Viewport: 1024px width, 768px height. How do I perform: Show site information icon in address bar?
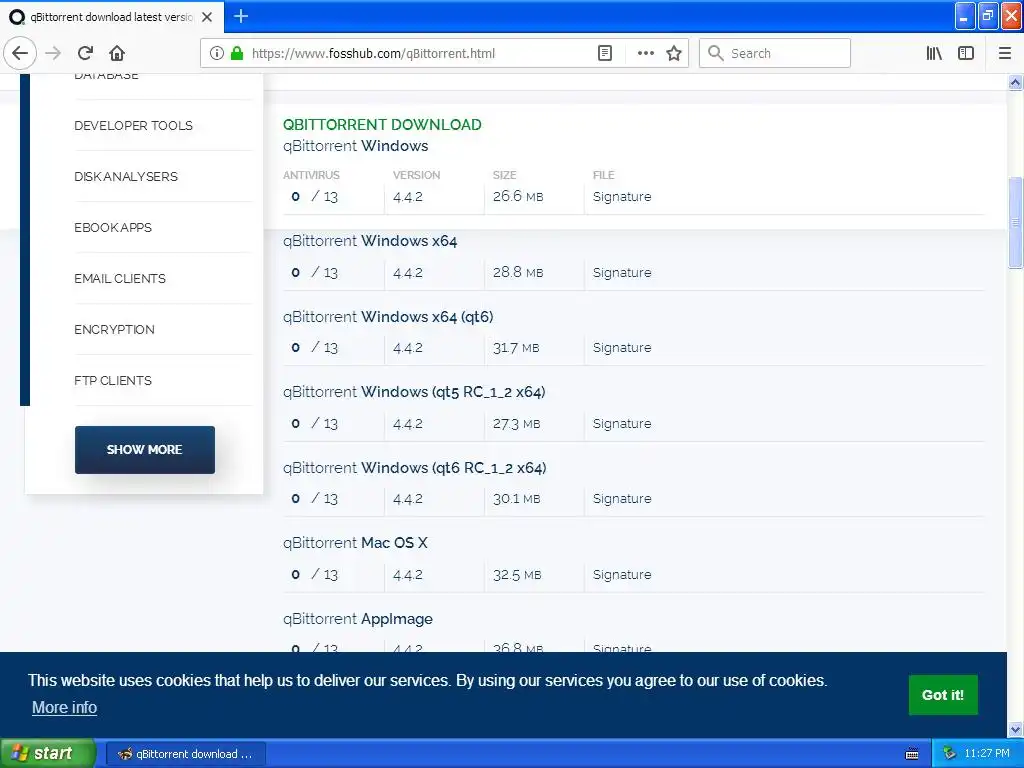pos(217,53)
